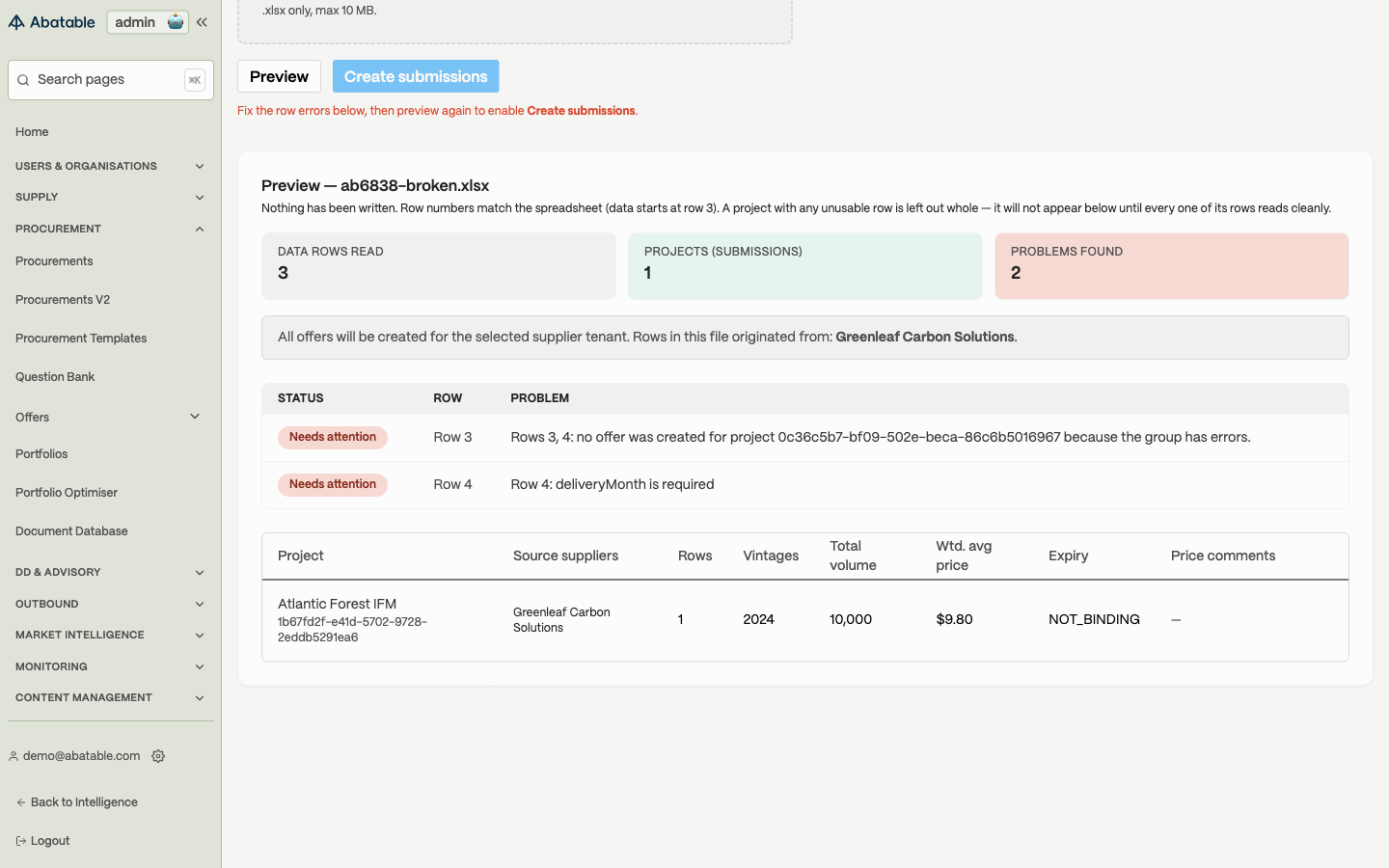Click the admin robot avatar icon
This screenshot has width=1389, height=868.
point(176,22)
